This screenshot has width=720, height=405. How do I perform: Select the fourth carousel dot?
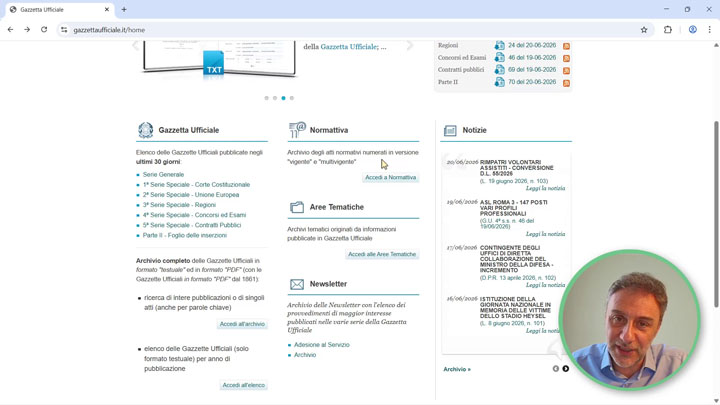pyautogui.click(x=292, y=98)
